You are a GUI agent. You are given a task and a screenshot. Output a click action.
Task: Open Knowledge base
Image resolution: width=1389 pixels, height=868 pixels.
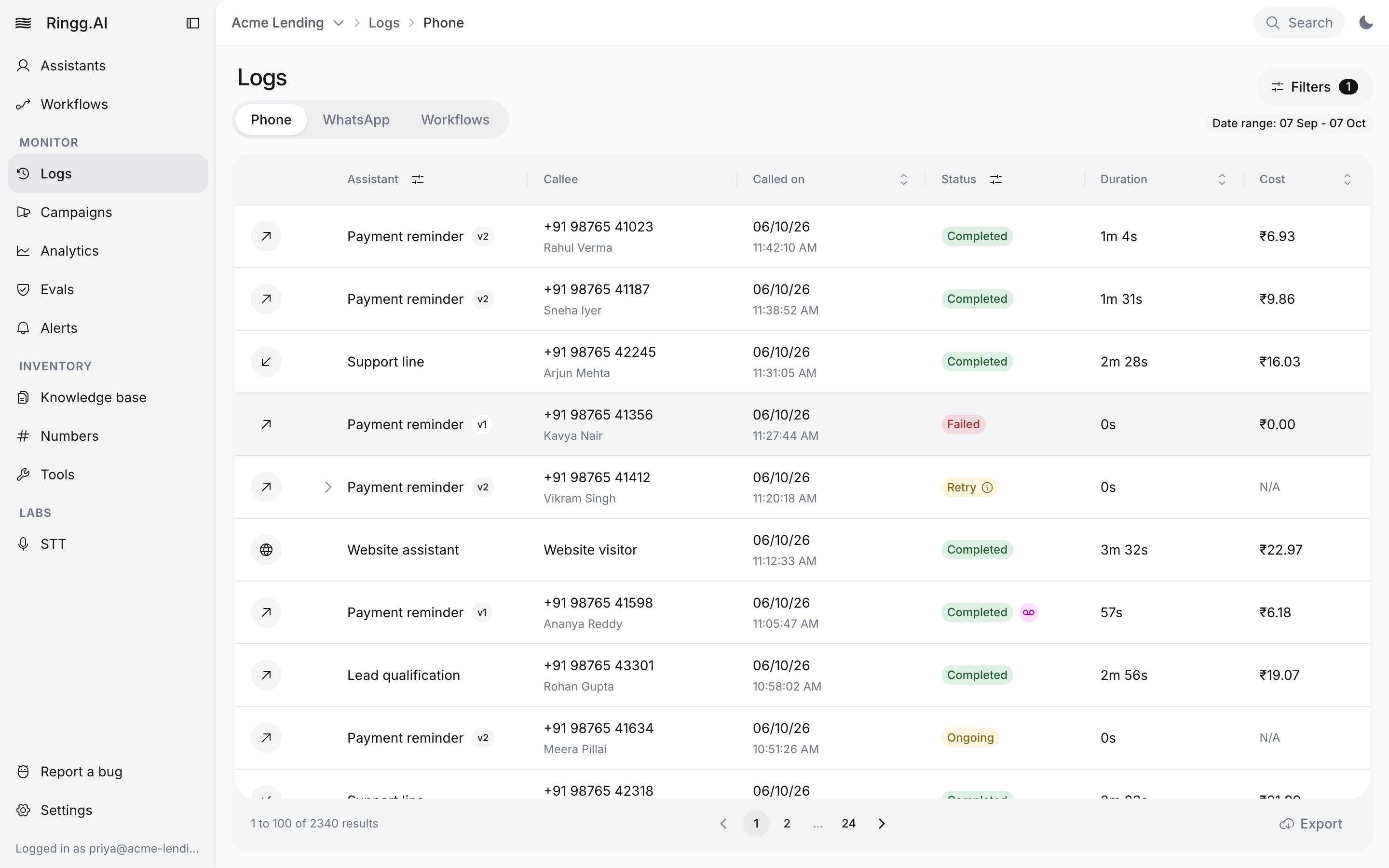(108, 397)
